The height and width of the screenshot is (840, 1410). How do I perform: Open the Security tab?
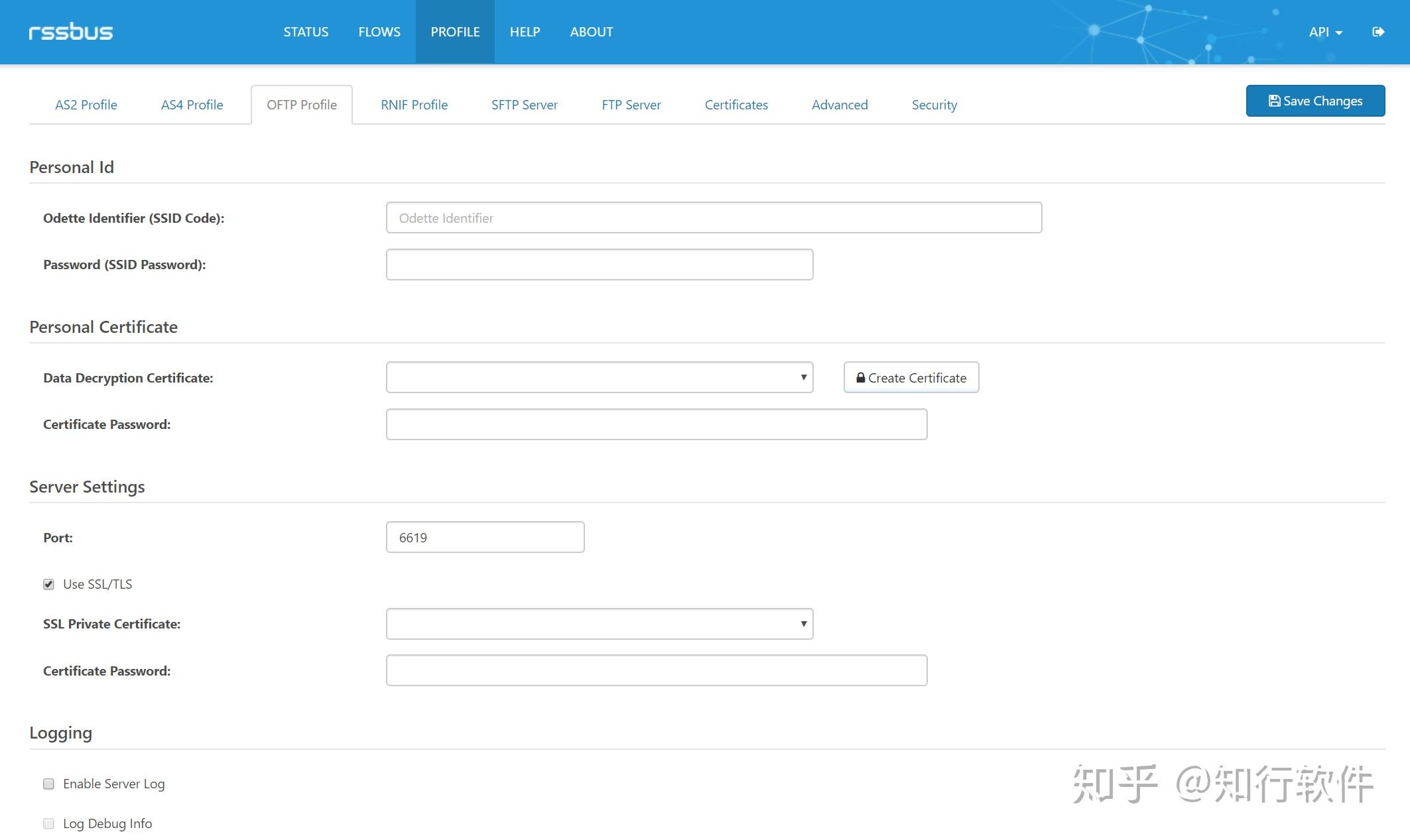(x=934, y=105)
